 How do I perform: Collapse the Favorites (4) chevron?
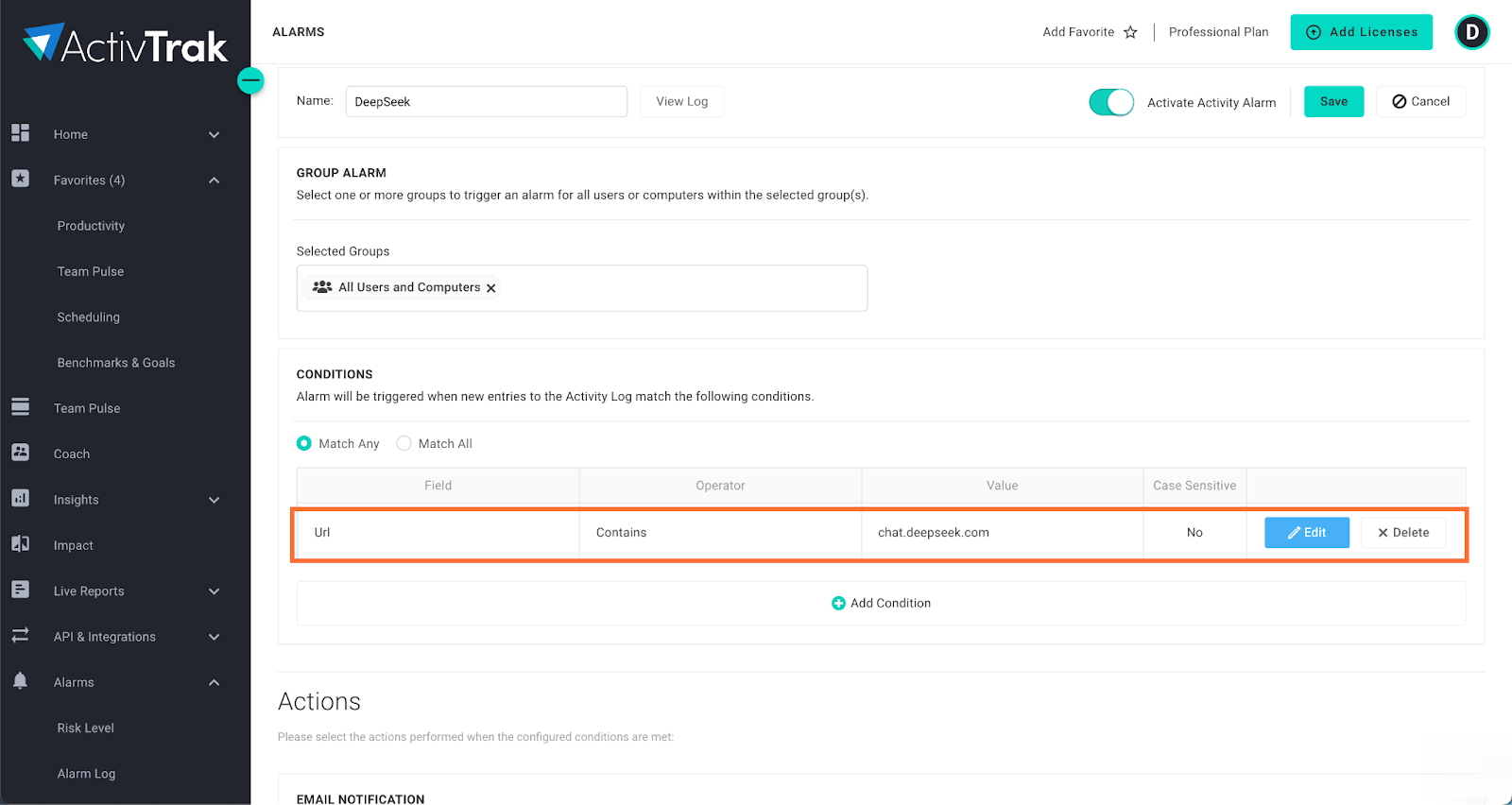tap(215, 180)
